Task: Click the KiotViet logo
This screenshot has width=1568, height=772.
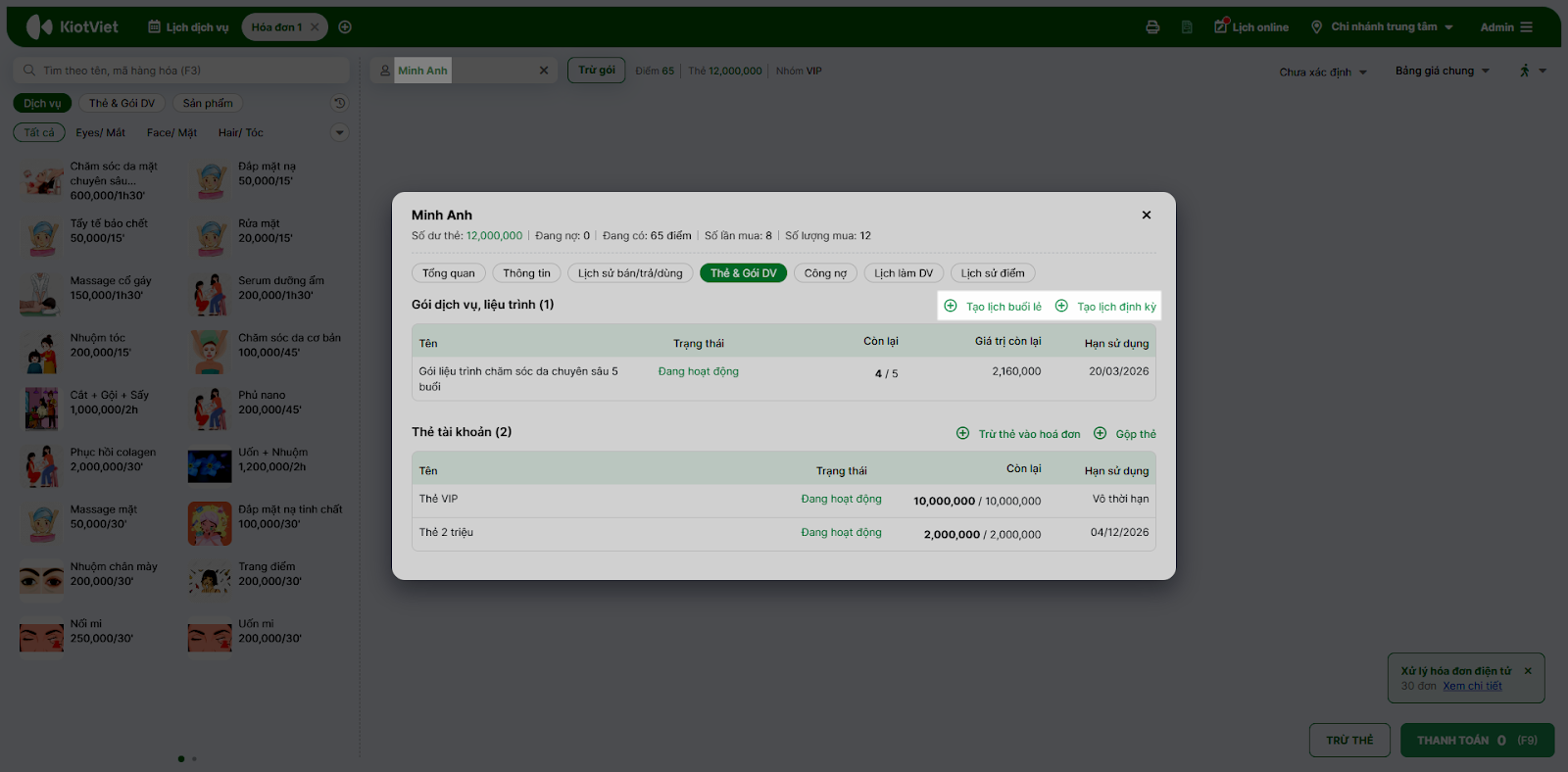Action: pyautogui.click(x=73, y=26)
